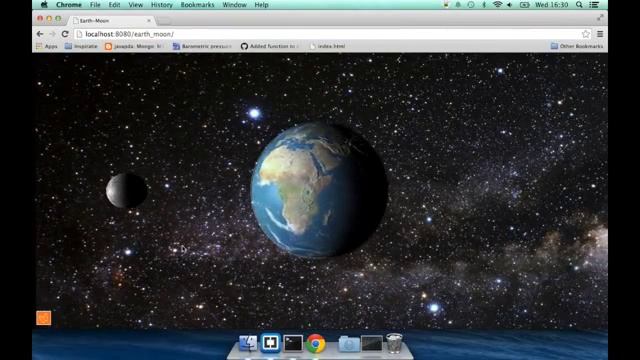This screenshot has height=360, width=640.
Task: Click the Chrome icon in the Dock
Action: pyautogui.click(x=316, y=343)
